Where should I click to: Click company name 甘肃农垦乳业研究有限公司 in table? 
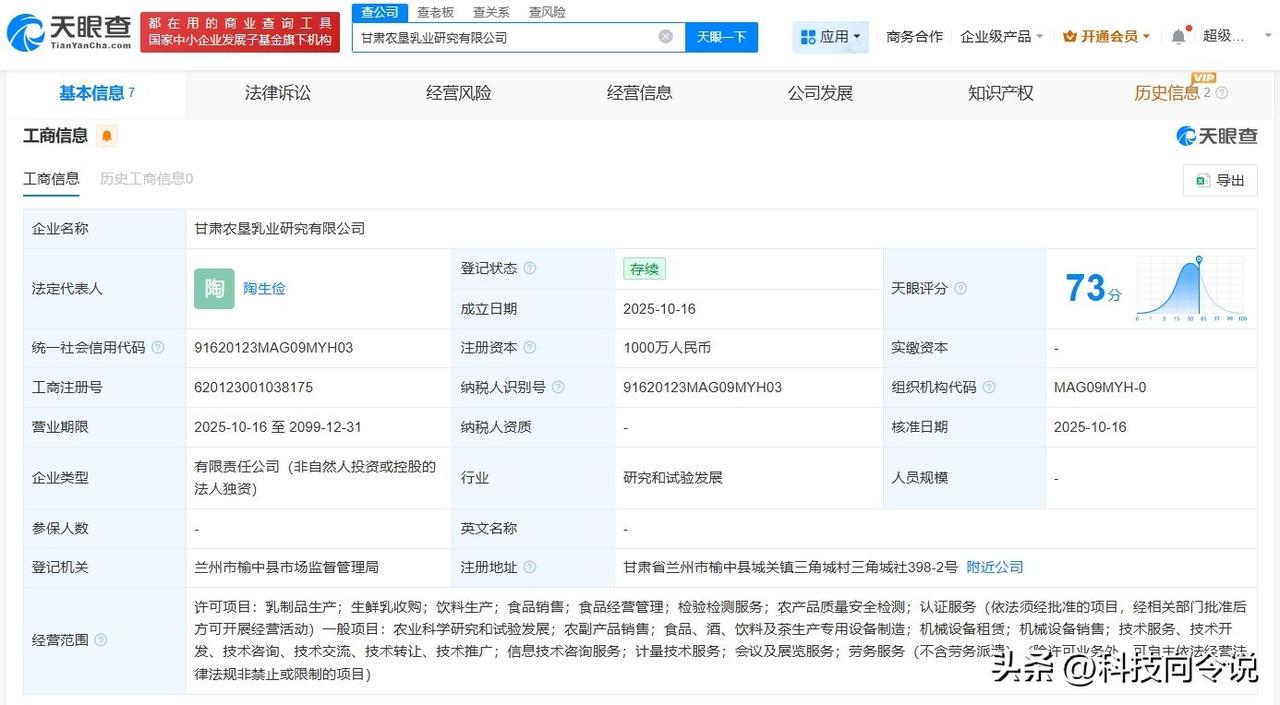coord(279,228)
